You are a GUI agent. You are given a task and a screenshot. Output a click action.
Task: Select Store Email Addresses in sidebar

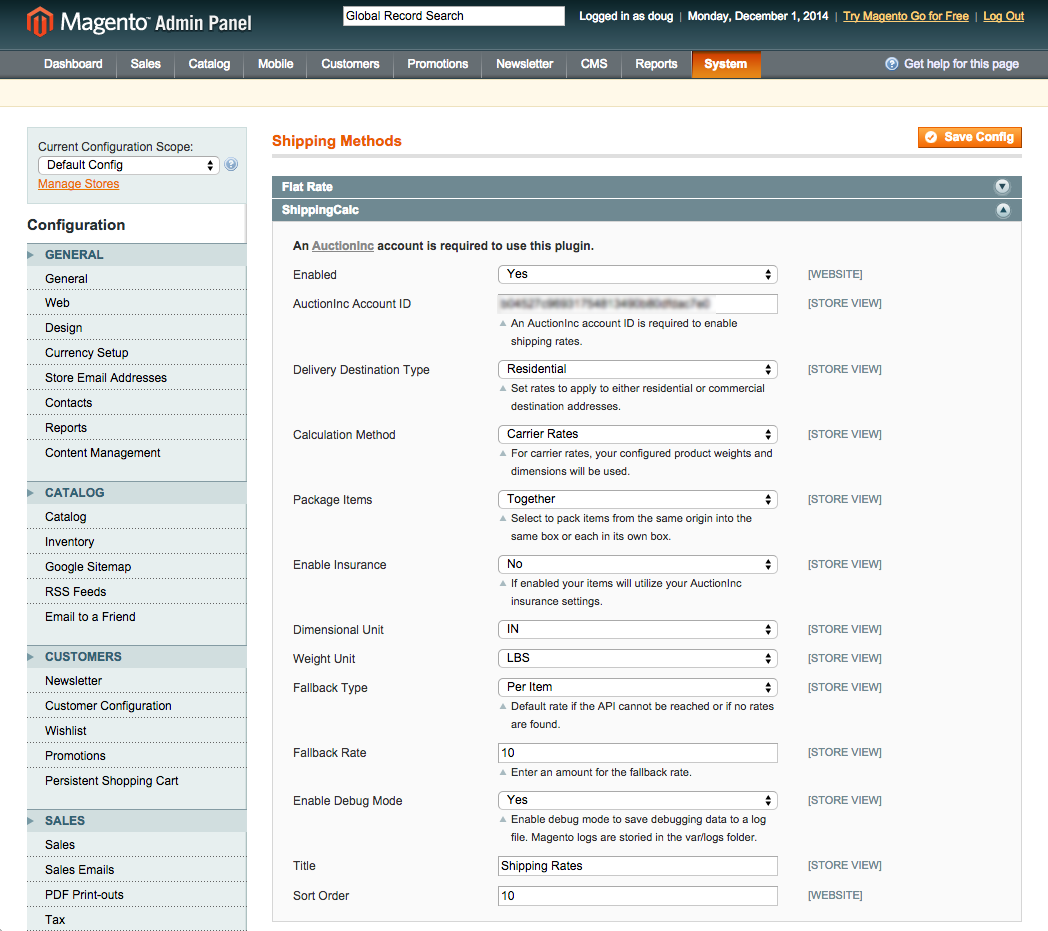pos(136,378)
